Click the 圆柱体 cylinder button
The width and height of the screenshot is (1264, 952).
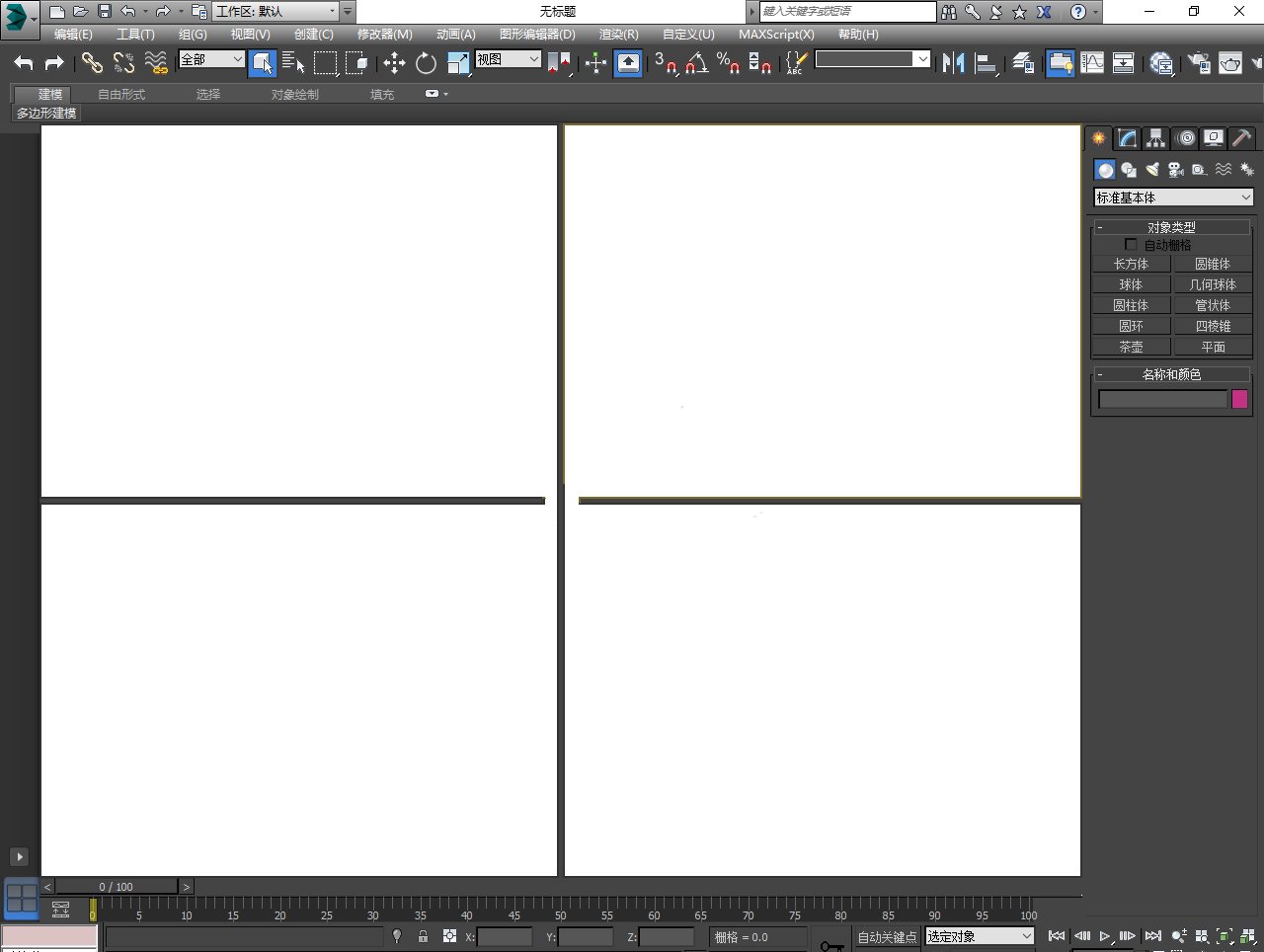tap(1131, 305)
